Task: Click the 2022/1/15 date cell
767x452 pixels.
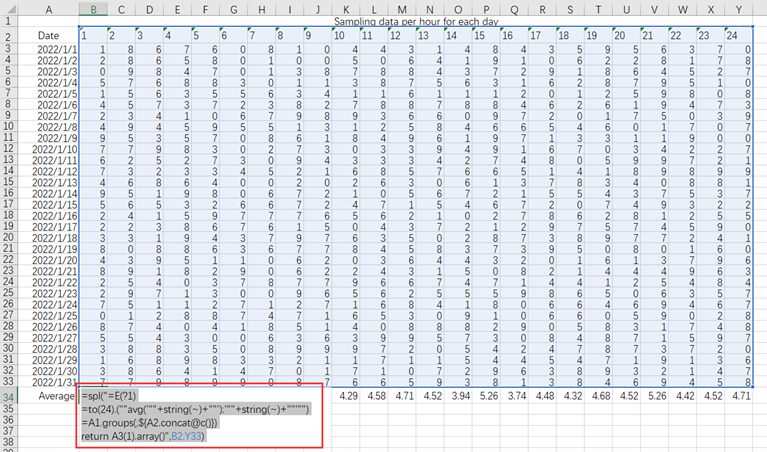Action: 55,204
